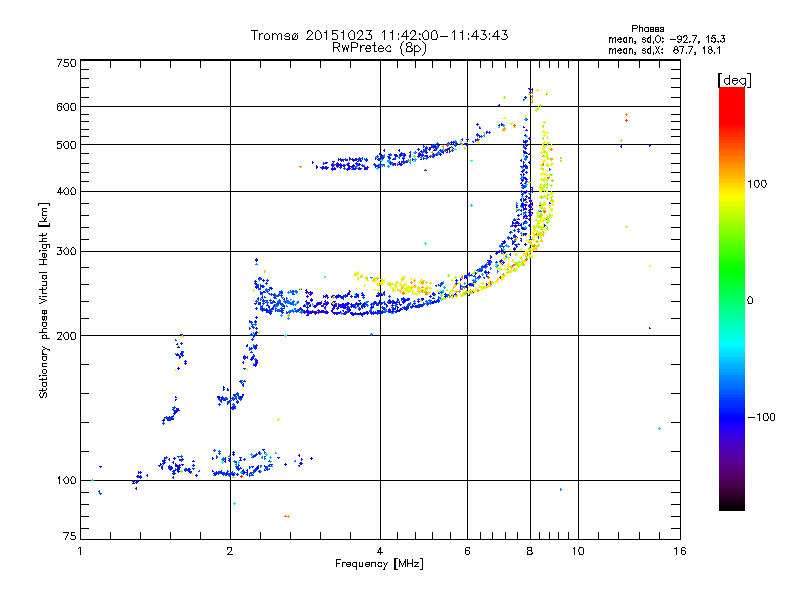The width and height of the screenshot is (800, 600).
Task: Click the colorbar '100' tick label
Action: pos(757,184)
